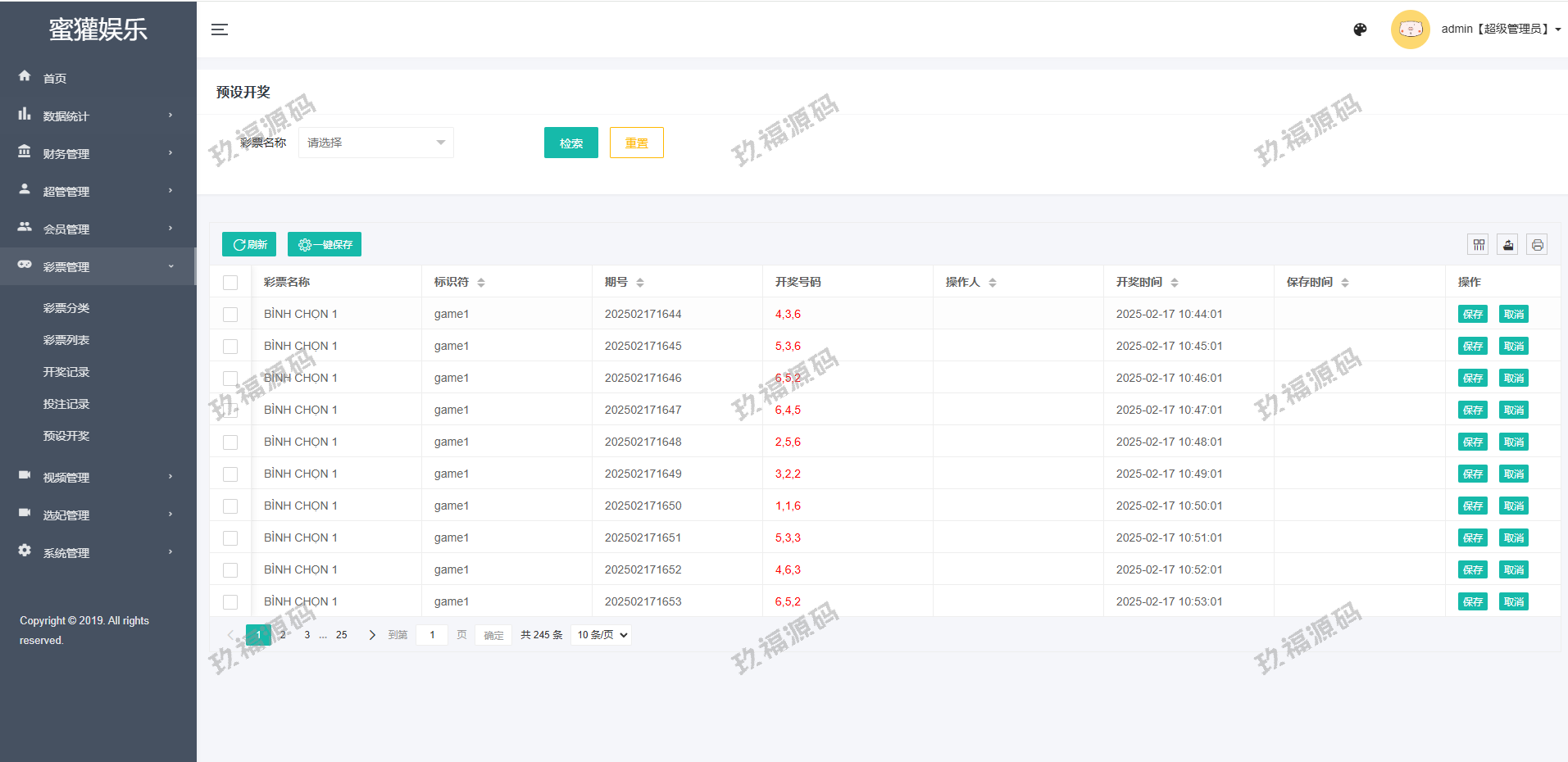This screenshot has height=762, width=1568.
Task: Click the 一键保存 button
Action: pyautogui.click(x=325, y=244)
